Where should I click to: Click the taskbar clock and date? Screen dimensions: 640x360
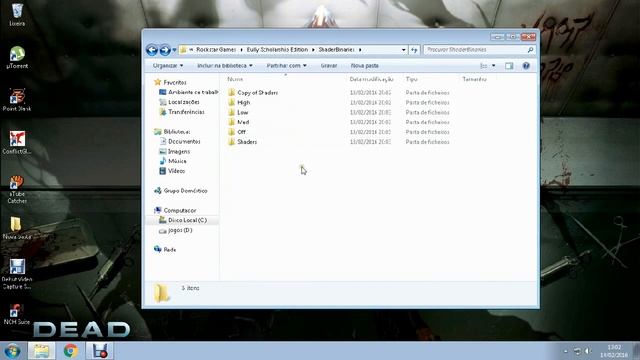pos(614,351)
